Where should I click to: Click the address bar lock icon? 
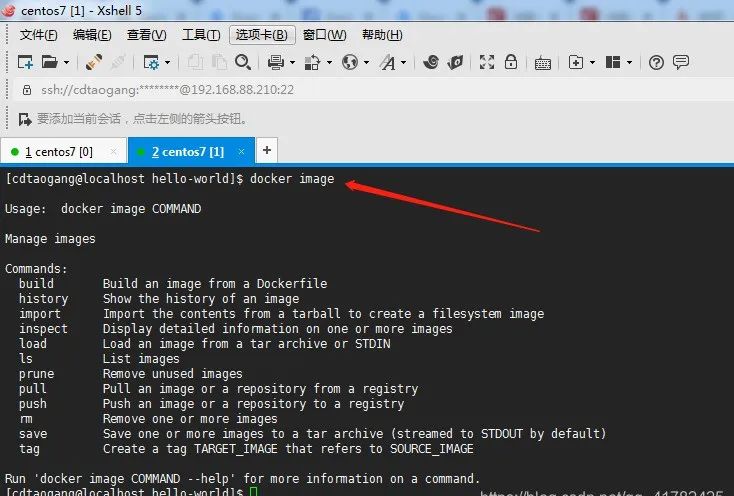27,90
